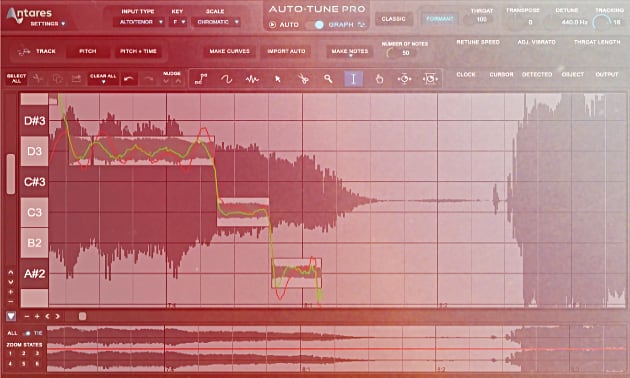Viewport: 630px width, 378px height.
Task: Toggle Throat modeling knob enable
Action: click(x=469, y=20)
